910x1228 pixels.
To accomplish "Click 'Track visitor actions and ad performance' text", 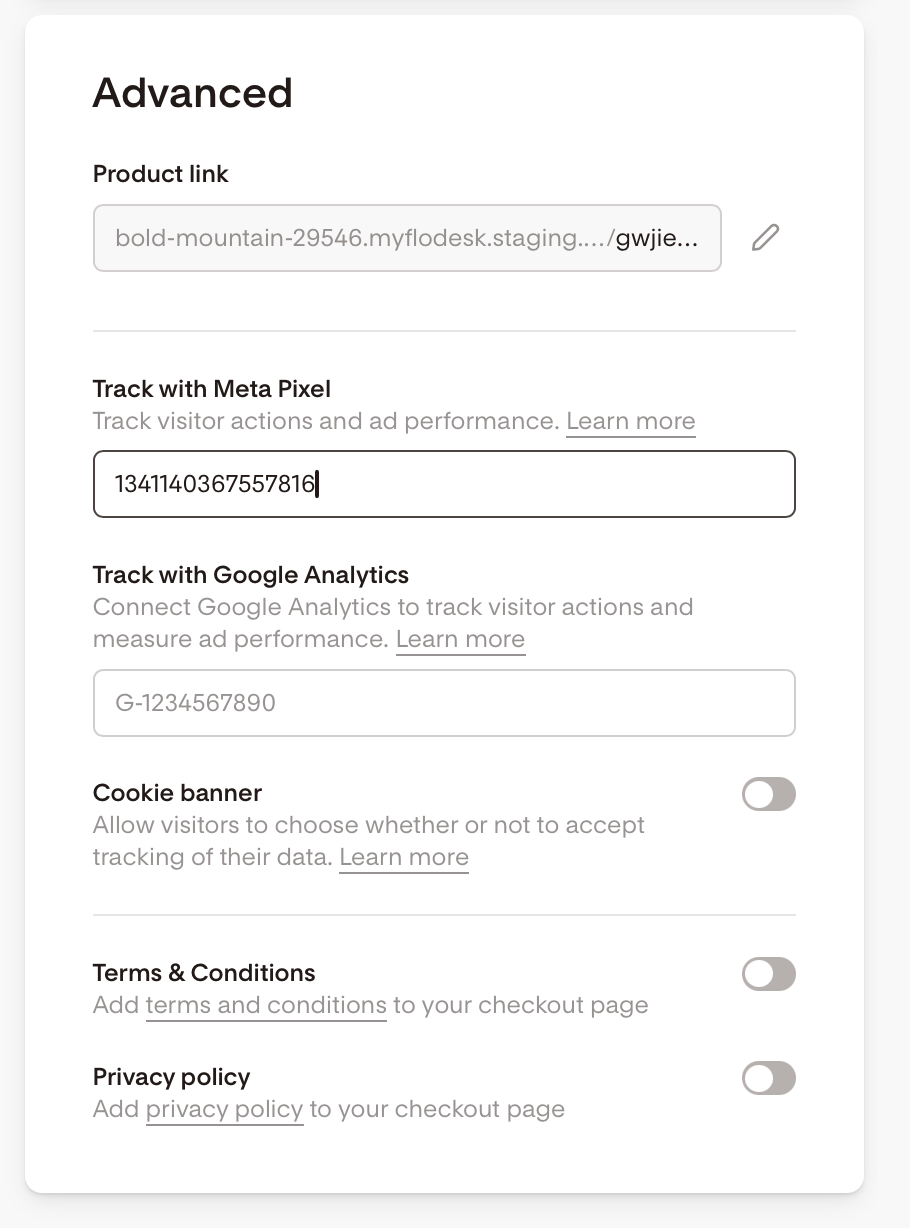I will point(325,421).
